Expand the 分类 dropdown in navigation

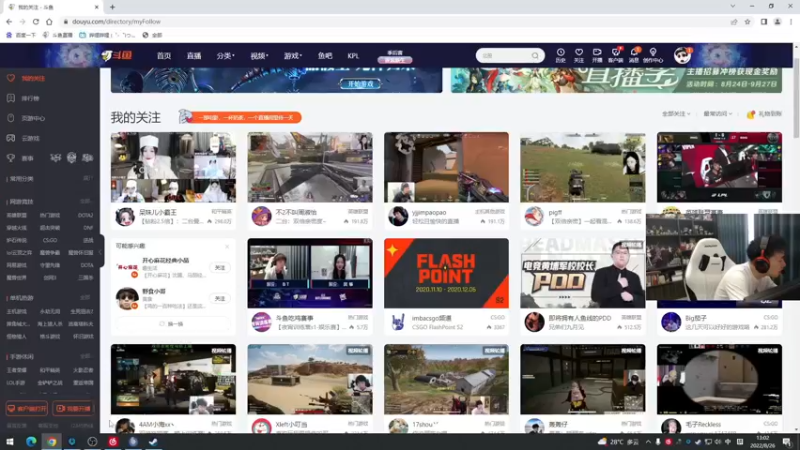click(x=225, y=56)
